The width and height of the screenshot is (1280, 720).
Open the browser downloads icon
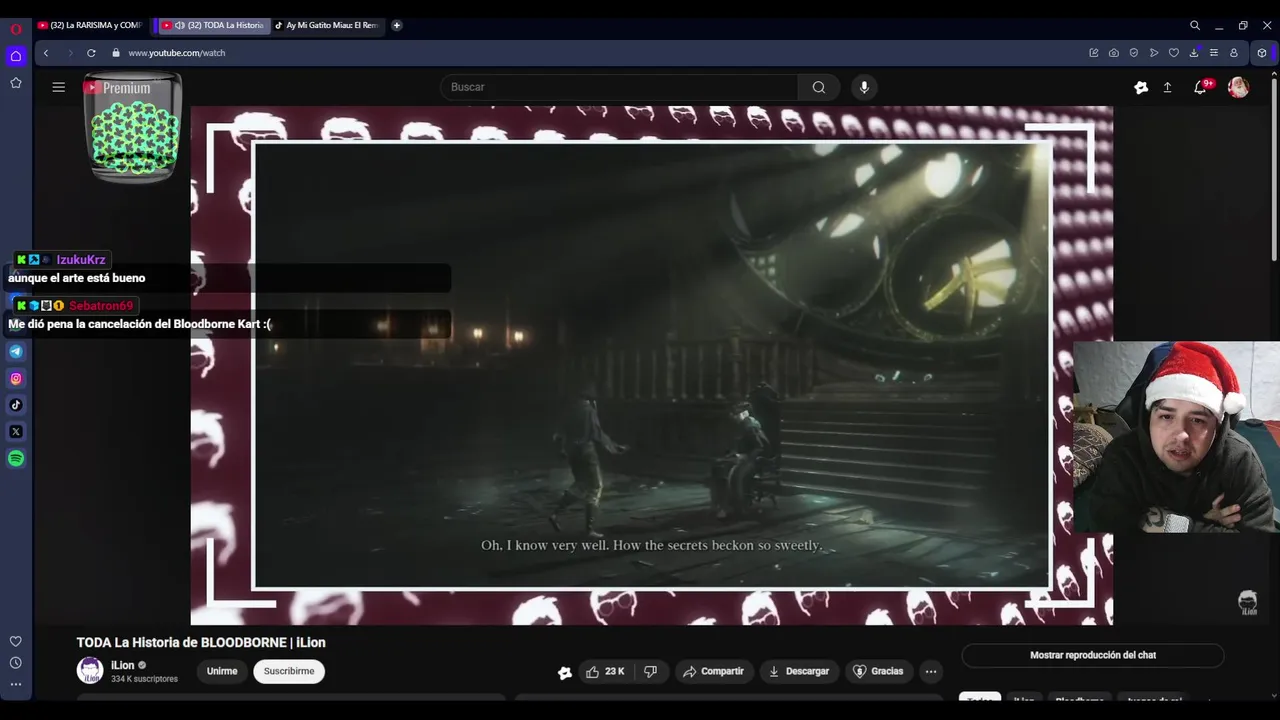(1194, 53)
